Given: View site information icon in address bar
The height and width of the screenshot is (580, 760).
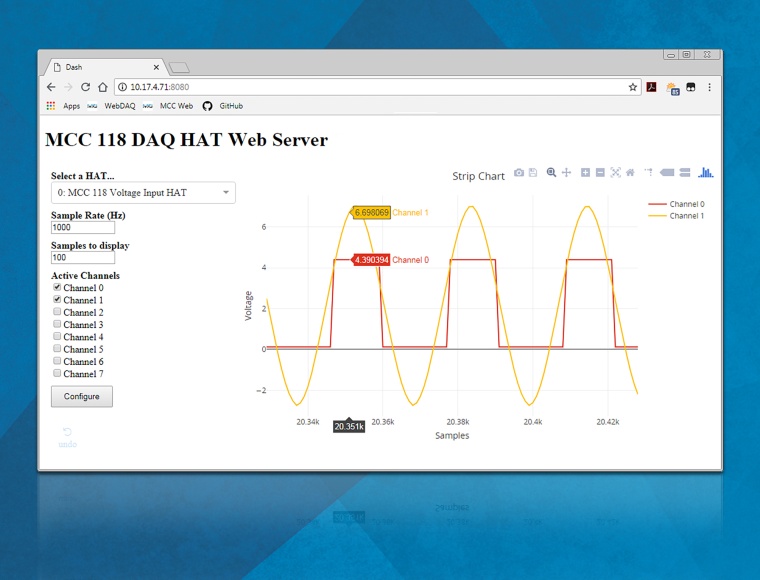Looking at the screenshot, I should tap(122, 87).
